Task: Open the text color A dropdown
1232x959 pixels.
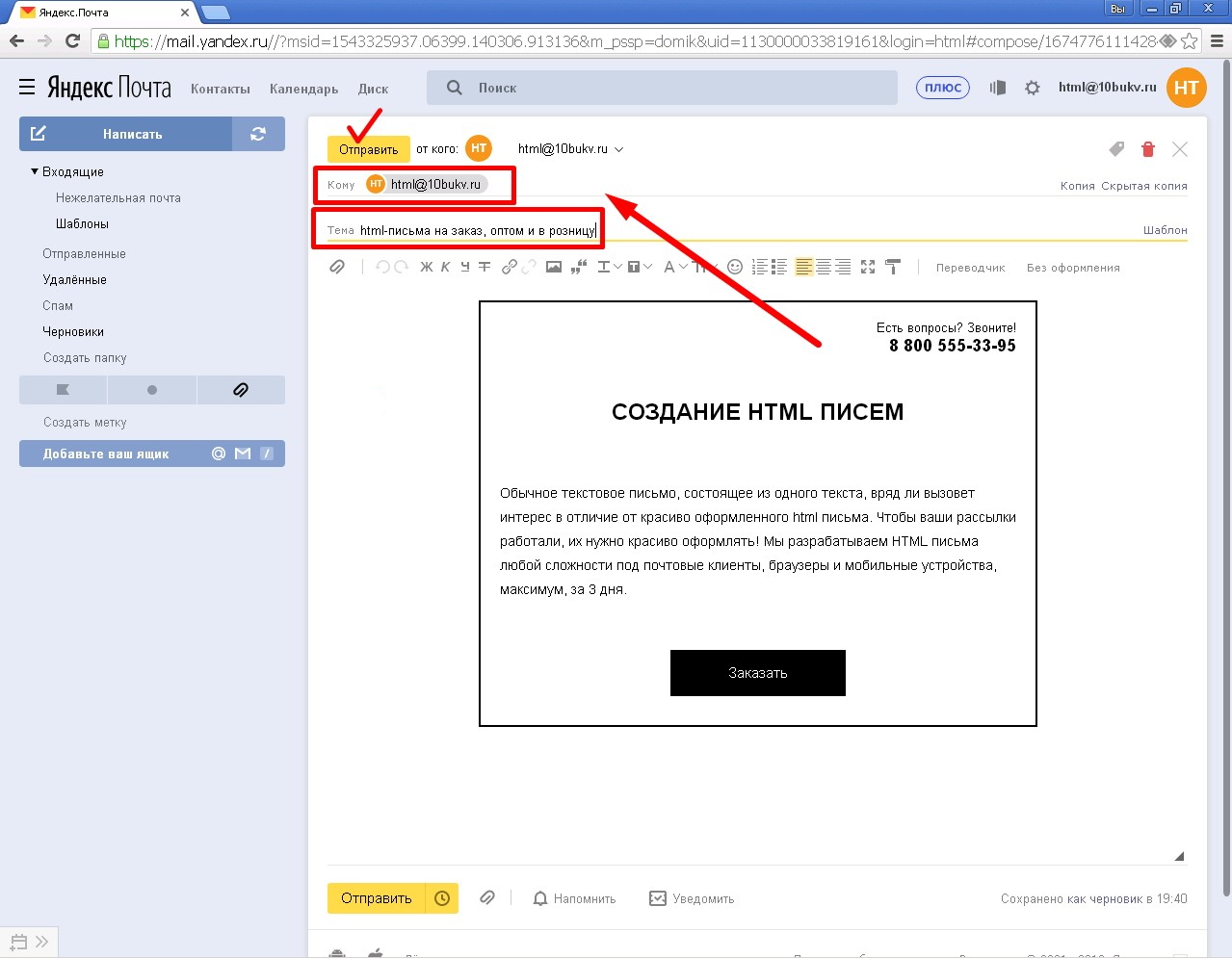Action: [x=675, y=267]
